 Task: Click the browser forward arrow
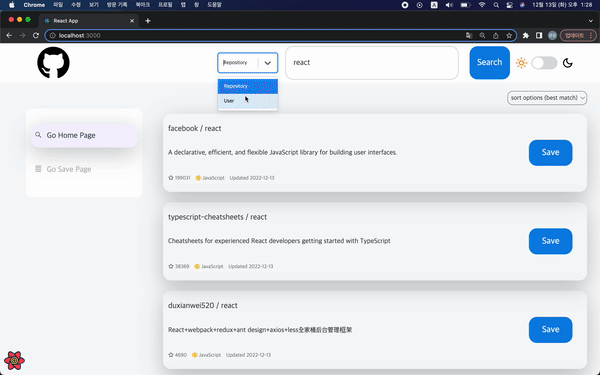23,35
